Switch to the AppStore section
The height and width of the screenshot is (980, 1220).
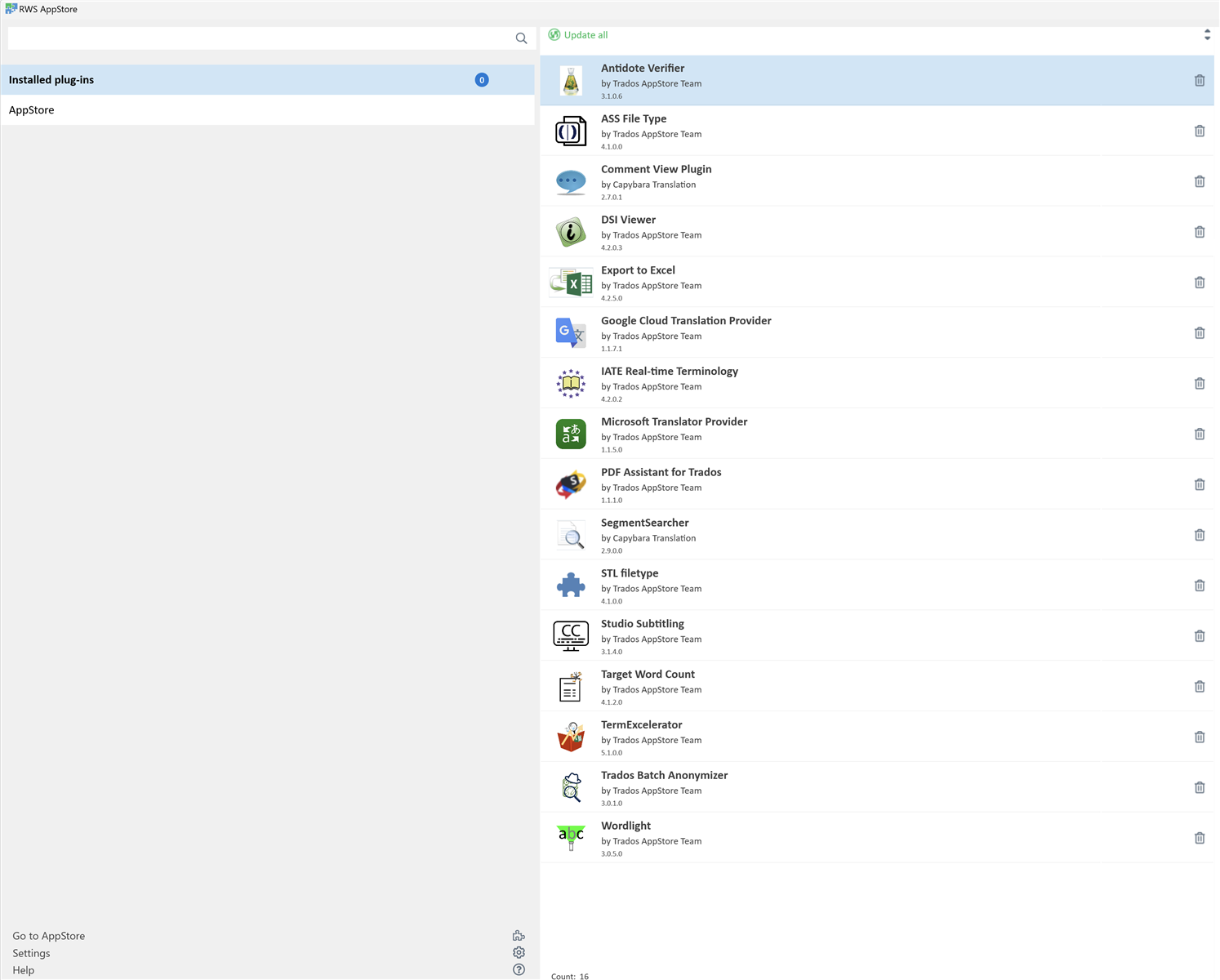(x=31, y=109)
